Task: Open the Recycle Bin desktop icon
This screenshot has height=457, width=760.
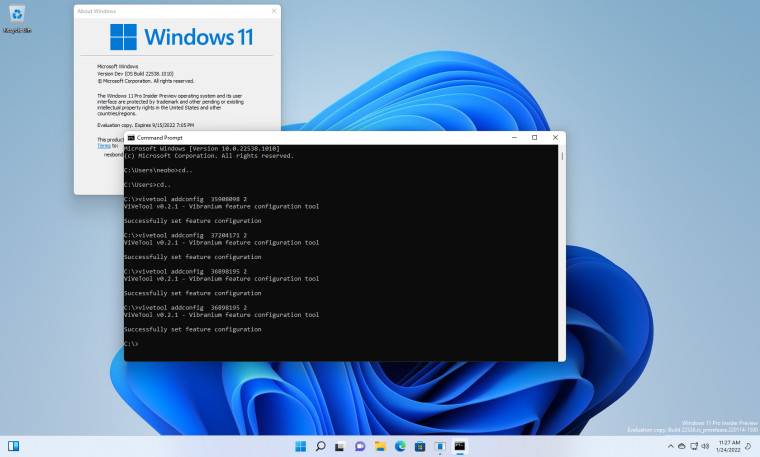Action: pos(17,19)
